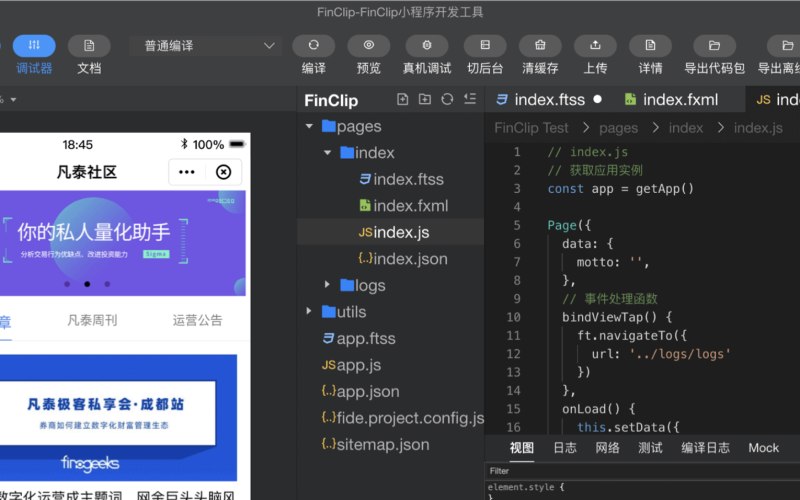Click index folder in the breadcrumb path
The image size is (800, 500).
(x=686, y=128)
